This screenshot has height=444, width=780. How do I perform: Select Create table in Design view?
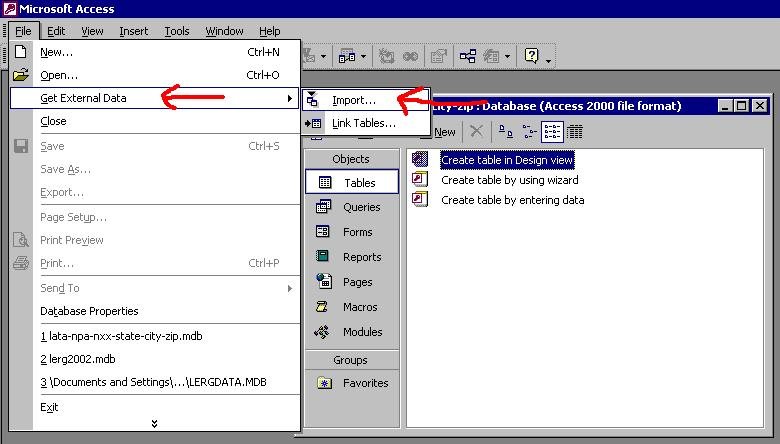507,160
